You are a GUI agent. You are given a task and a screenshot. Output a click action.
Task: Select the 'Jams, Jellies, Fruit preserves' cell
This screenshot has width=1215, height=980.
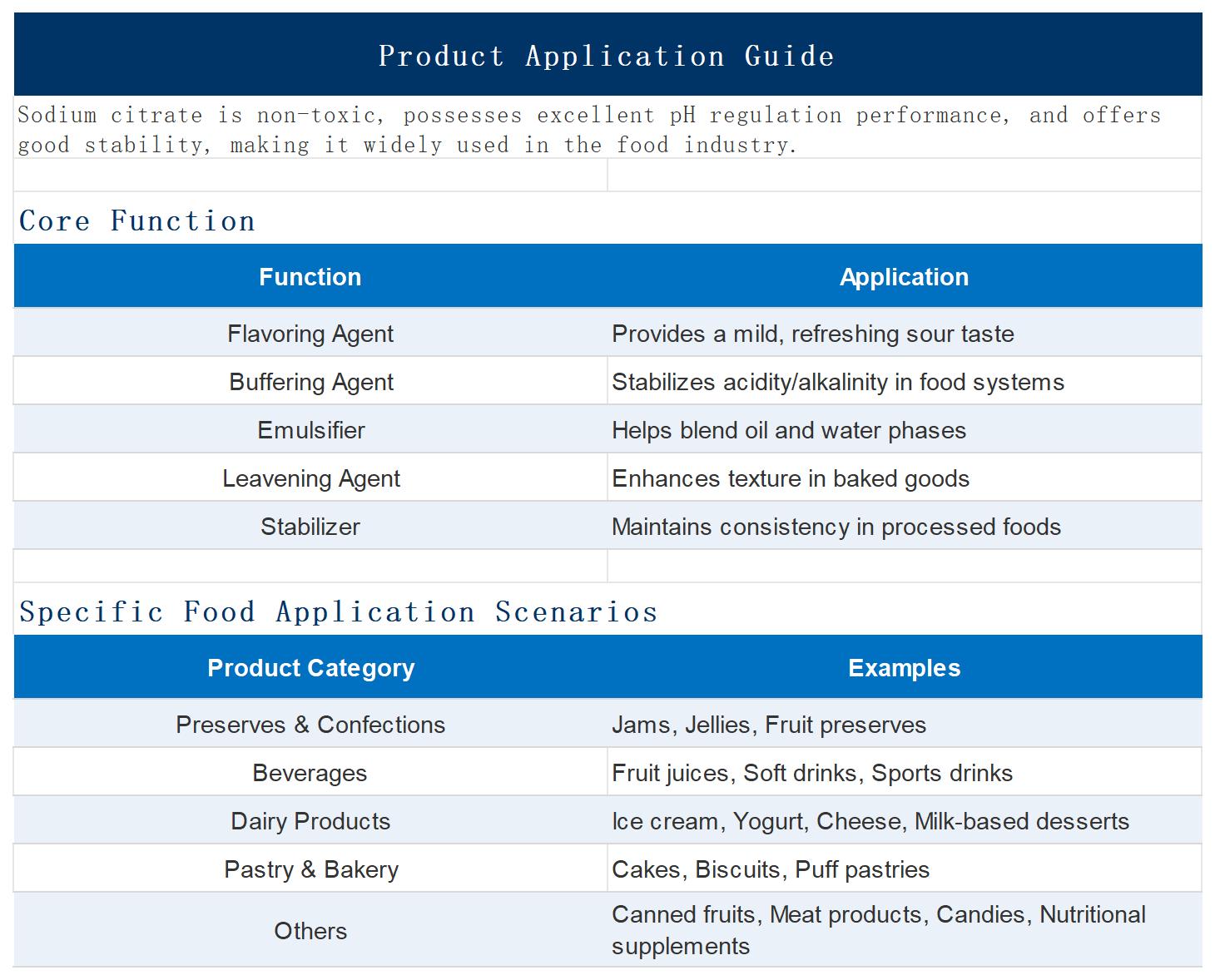click(905, 724)
